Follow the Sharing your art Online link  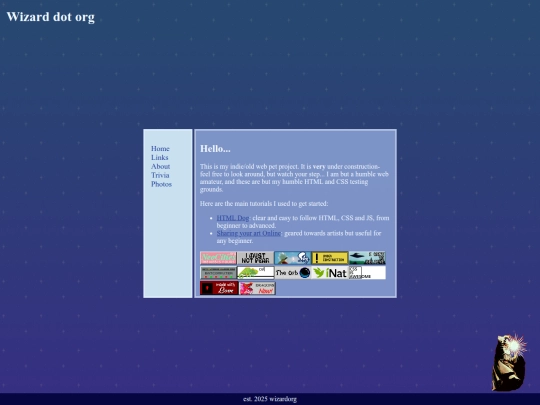pyautogui.click(x=249, y=233)
